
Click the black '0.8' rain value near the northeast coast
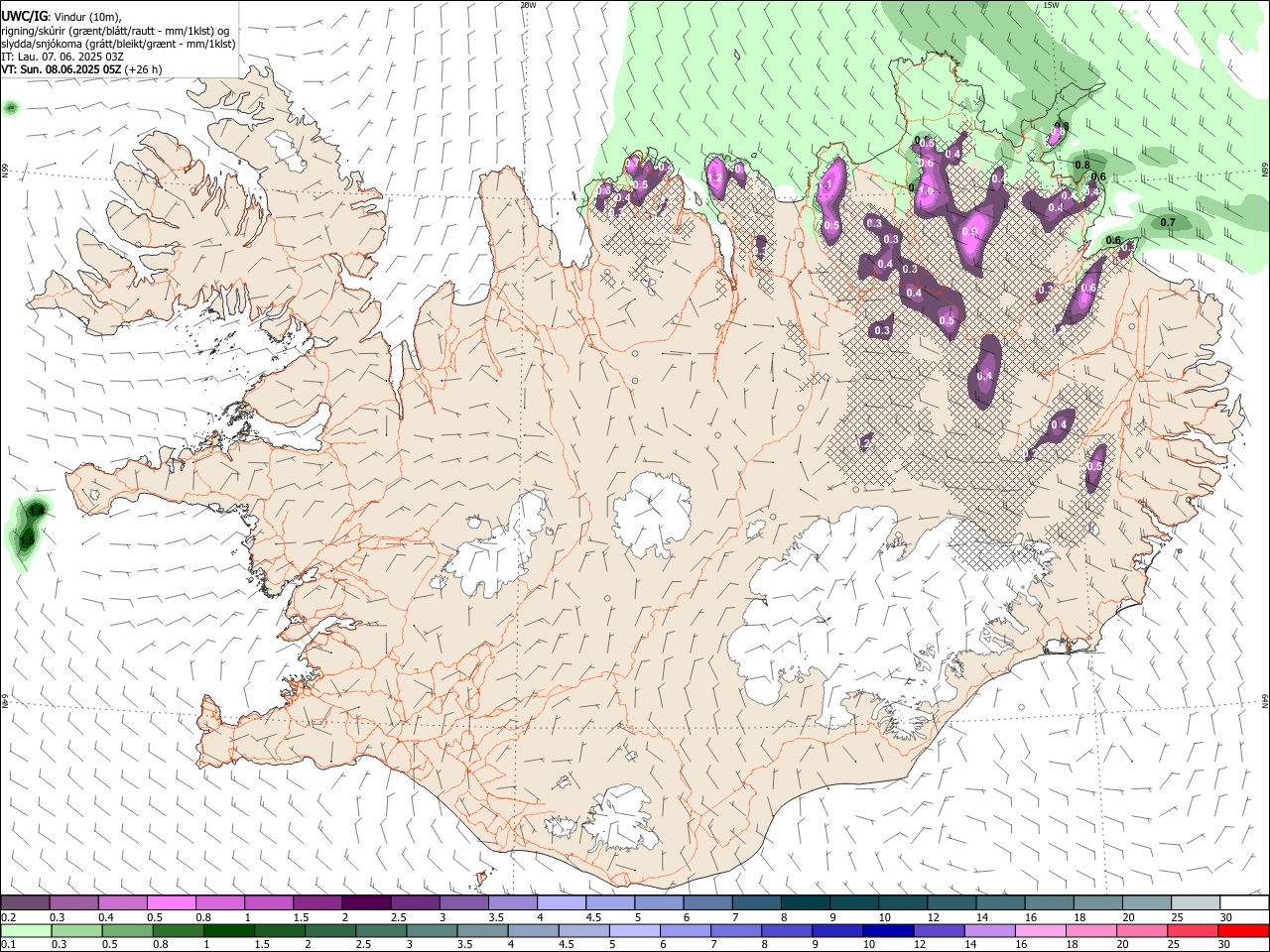1082,166
